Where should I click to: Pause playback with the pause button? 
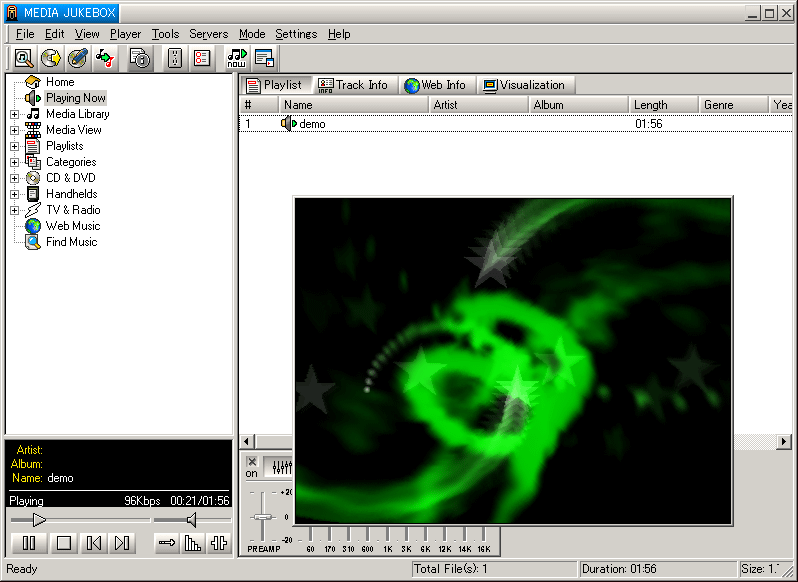(x=29, y=543)
